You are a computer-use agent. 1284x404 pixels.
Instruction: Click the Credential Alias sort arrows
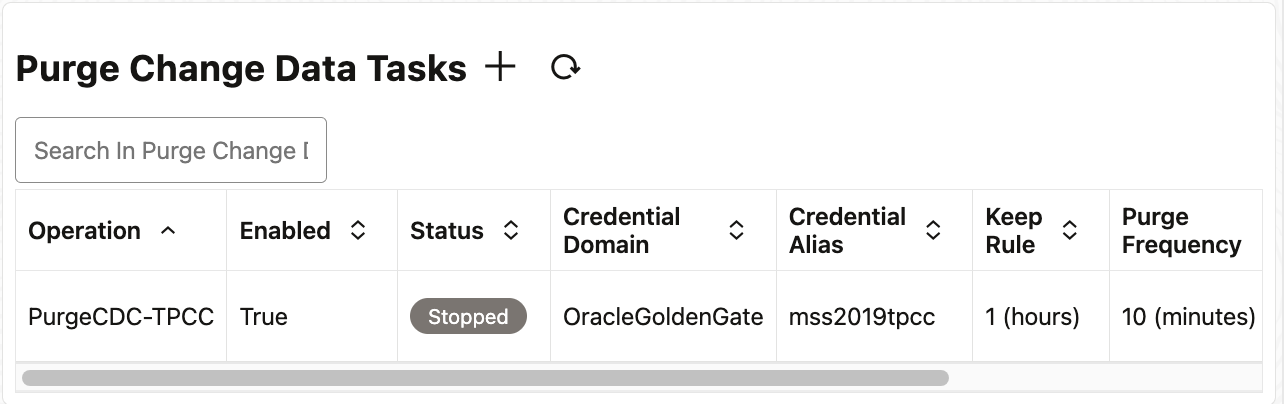click(933, 231)
